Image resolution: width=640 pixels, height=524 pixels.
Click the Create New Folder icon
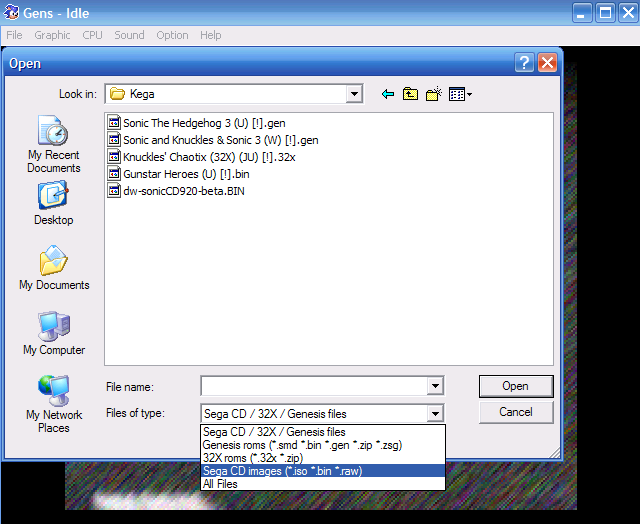point(433,94)
